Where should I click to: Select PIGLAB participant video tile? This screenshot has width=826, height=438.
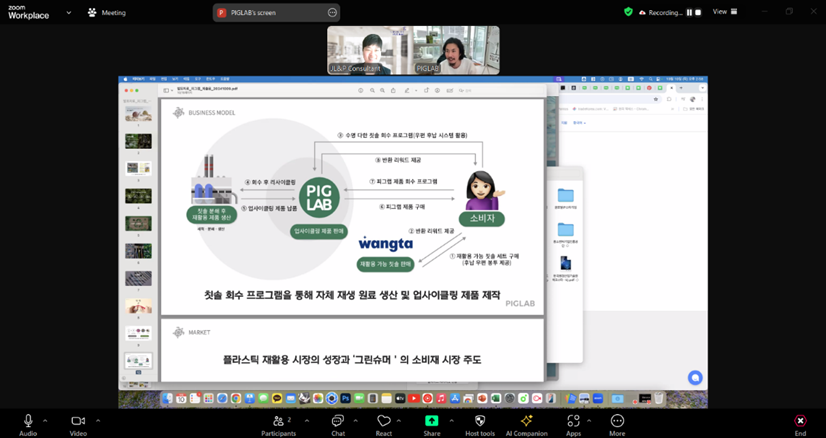pyautogui.click(x=456, y=51)
